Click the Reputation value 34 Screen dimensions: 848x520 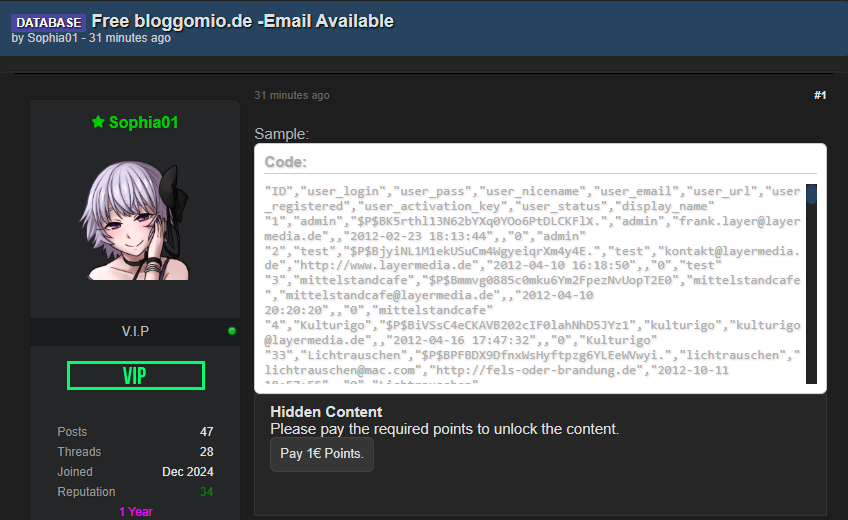coord(207,492)
